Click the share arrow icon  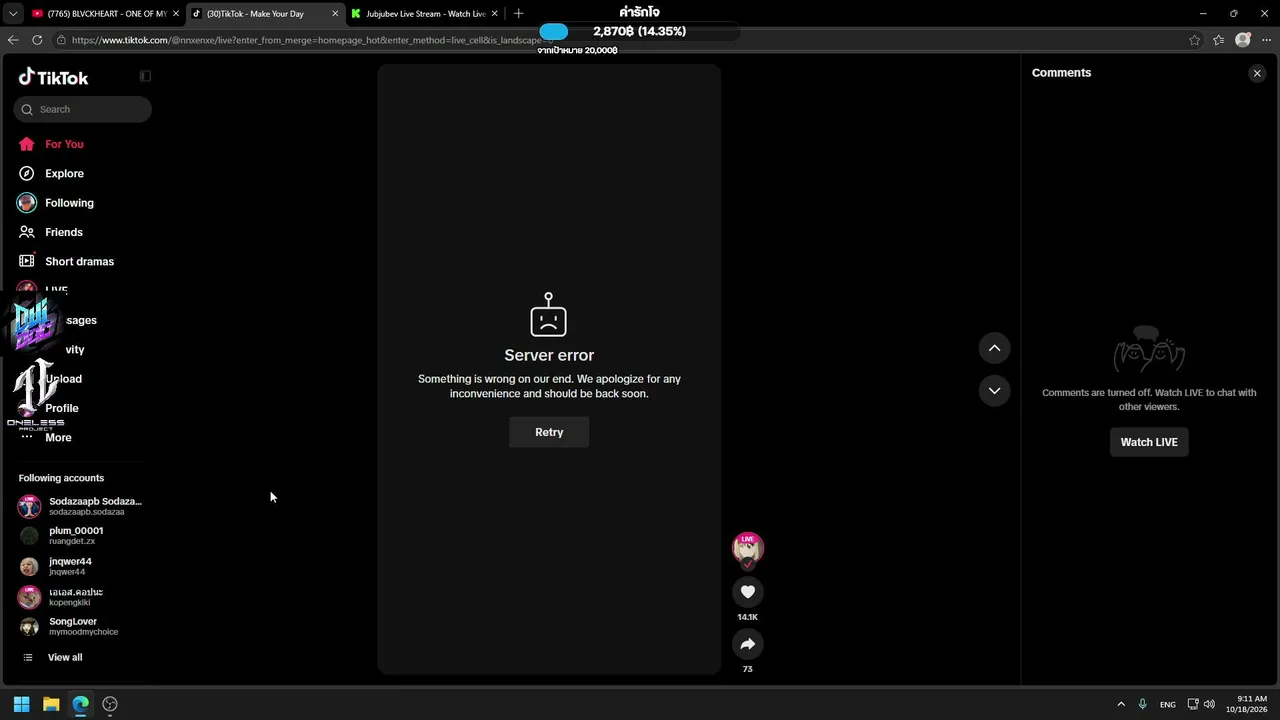pos(747,644)
